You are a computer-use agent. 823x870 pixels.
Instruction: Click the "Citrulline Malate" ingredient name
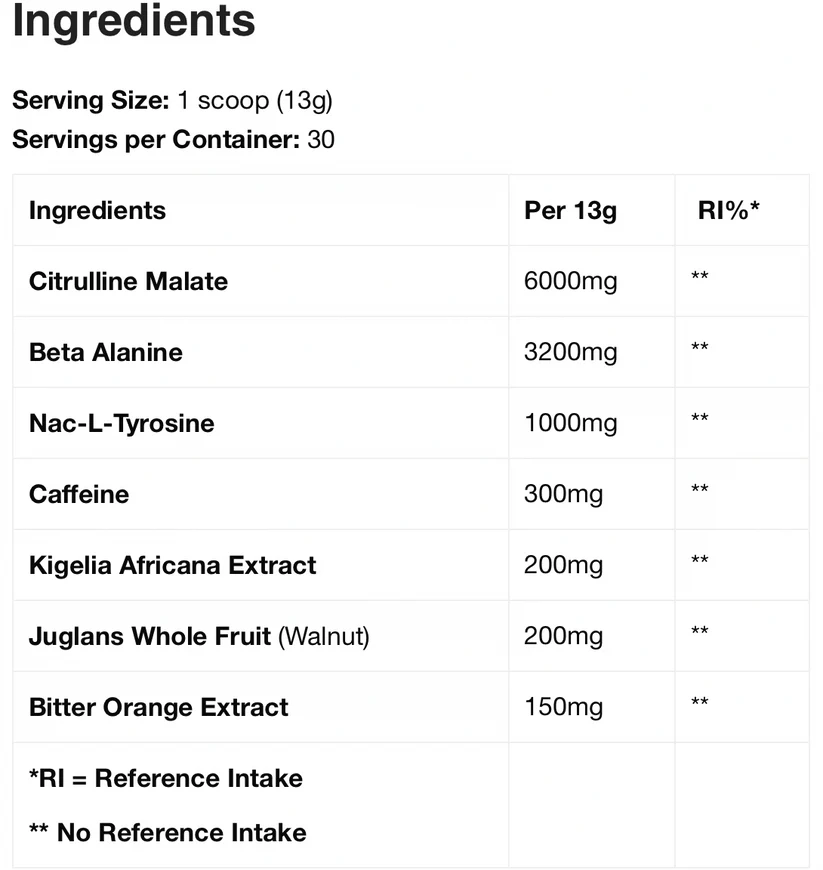tap(128, 281)
